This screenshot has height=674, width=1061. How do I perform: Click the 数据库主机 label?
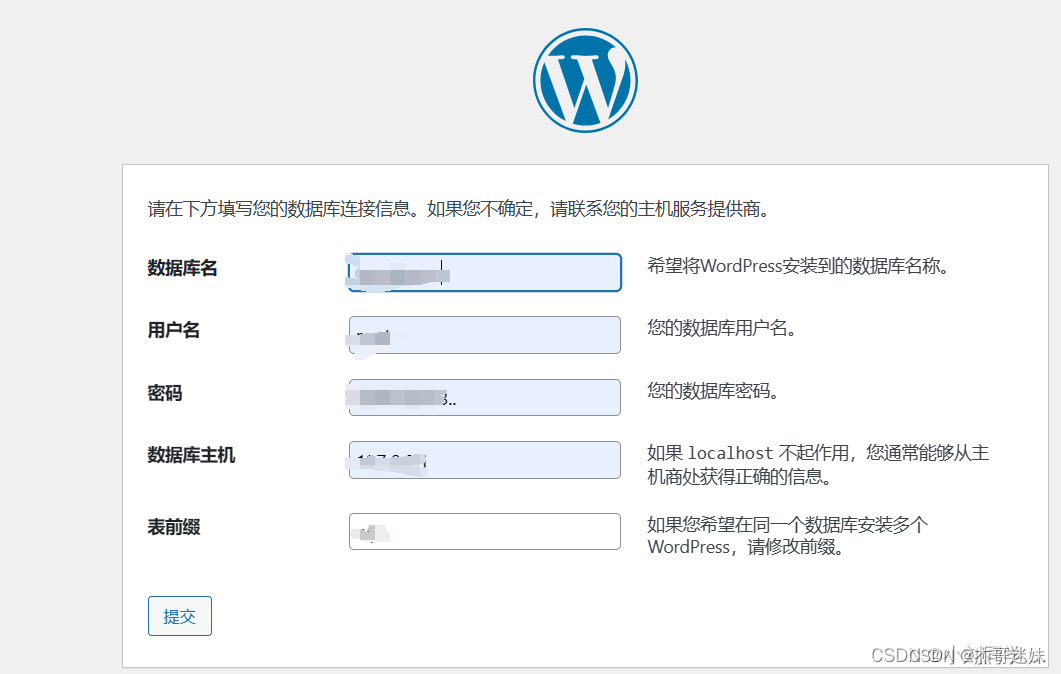191,455
